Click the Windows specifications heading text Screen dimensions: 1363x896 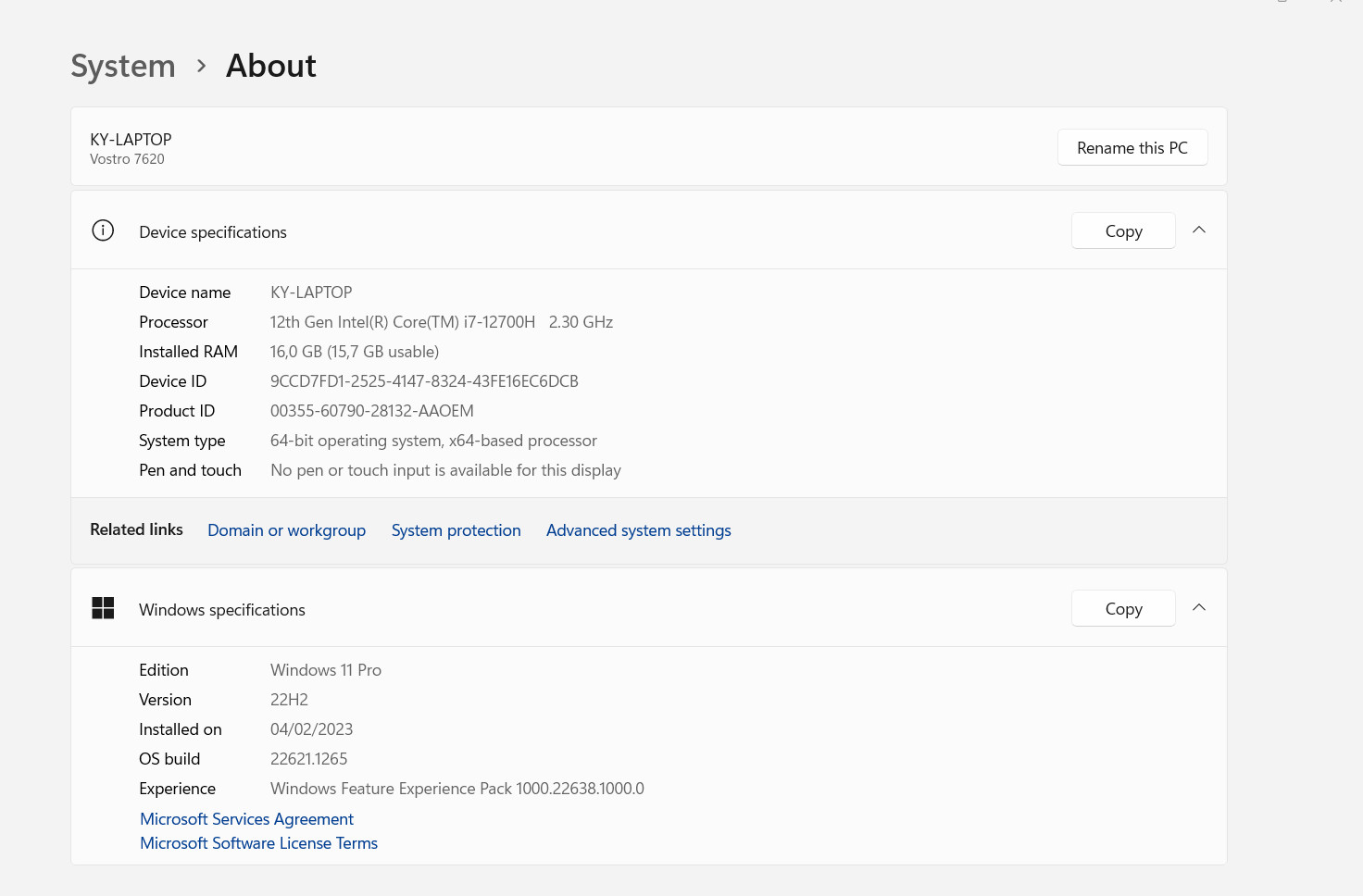coord(222,610)
